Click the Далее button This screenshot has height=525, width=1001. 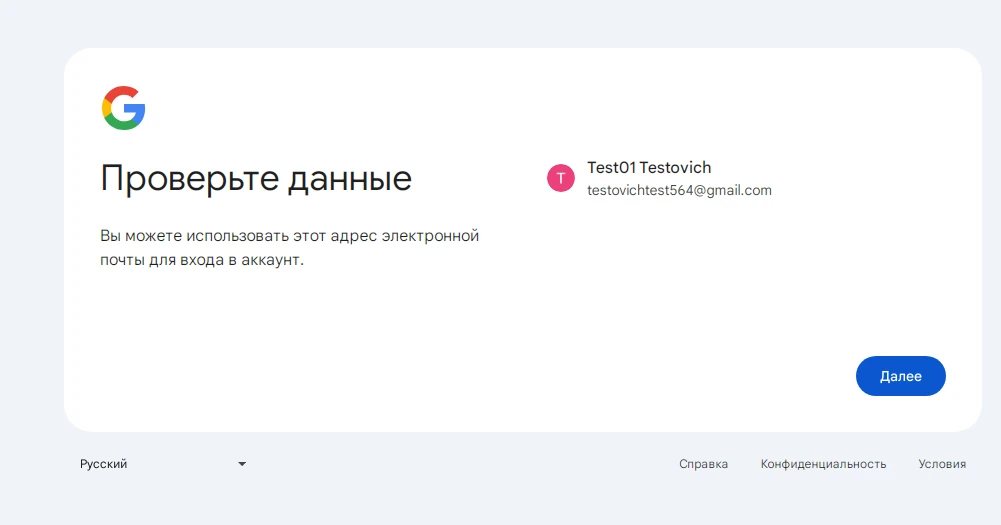900,376
